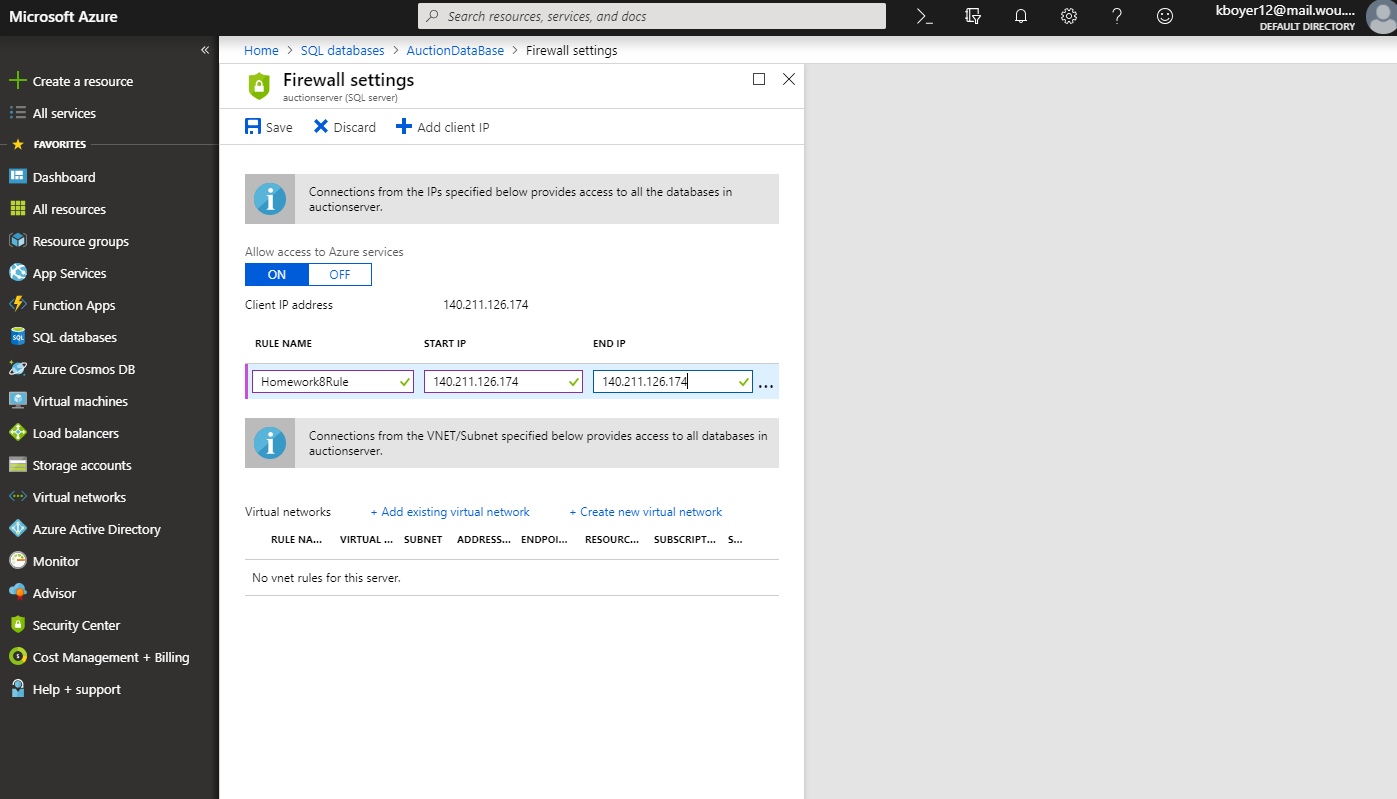Open the feedback smiley icon
Screen dimensions: 1397x799
1165,16
